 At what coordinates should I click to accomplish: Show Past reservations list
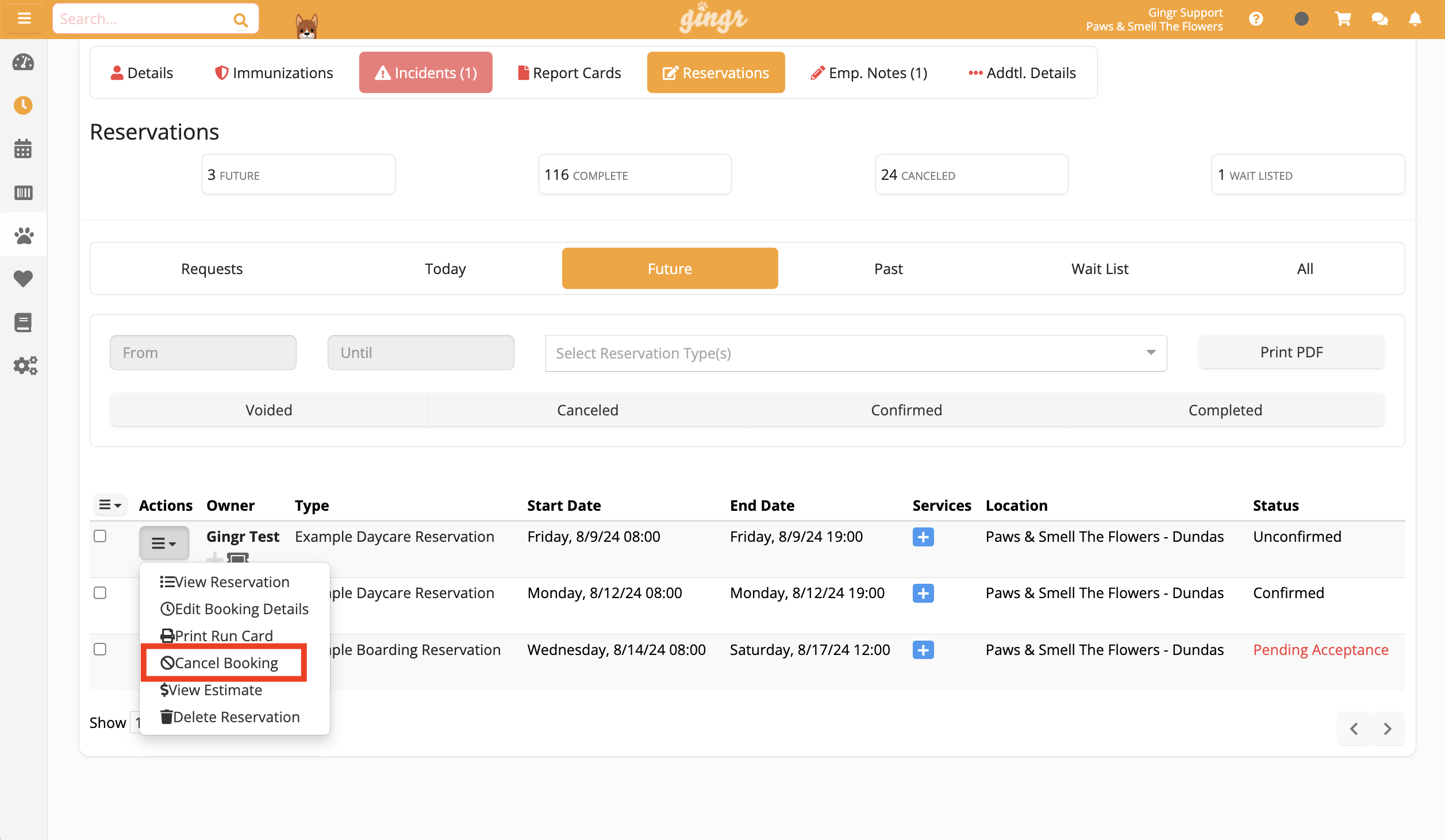(x=888, y=268)
